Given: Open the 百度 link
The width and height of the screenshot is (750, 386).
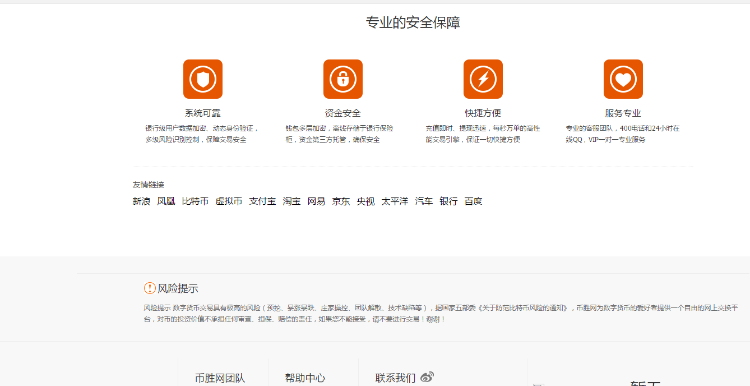Looking at the screenshot, I should point(473,201).
